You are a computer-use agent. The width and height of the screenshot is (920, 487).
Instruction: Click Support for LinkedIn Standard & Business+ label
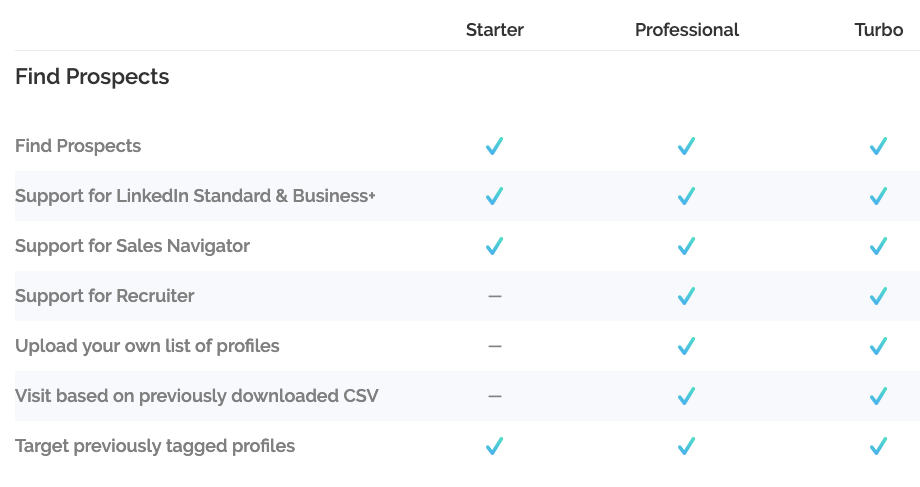(195, 196)
